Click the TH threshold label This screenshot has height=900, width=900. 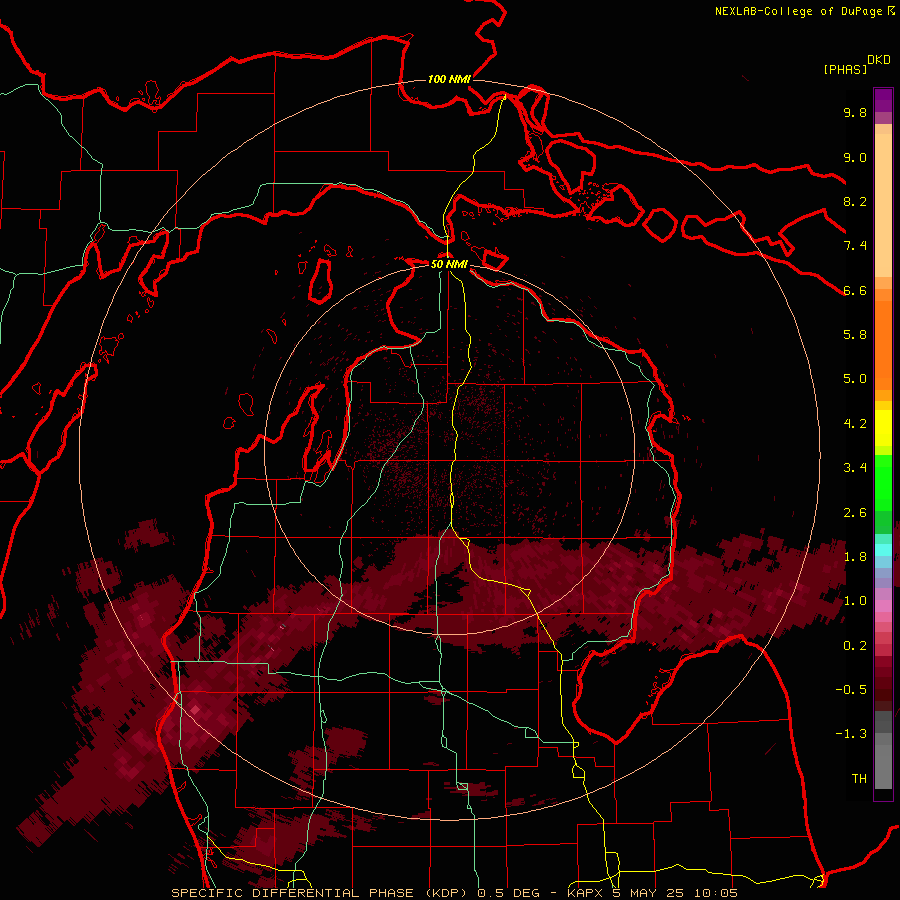pos(859,778)
